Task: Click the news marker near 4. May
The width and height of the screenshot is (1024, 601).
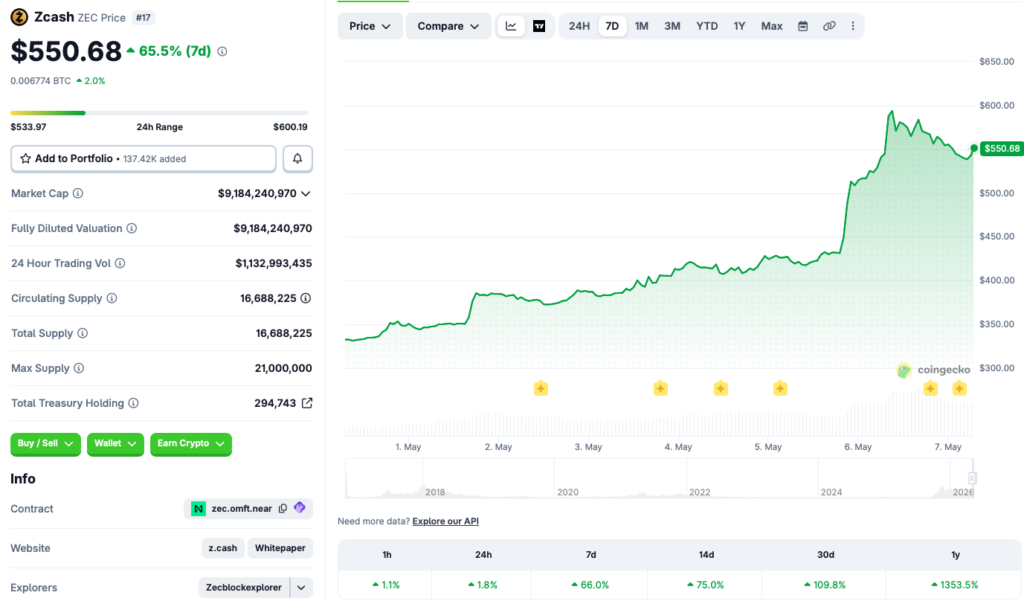Action: coord(660,389)
